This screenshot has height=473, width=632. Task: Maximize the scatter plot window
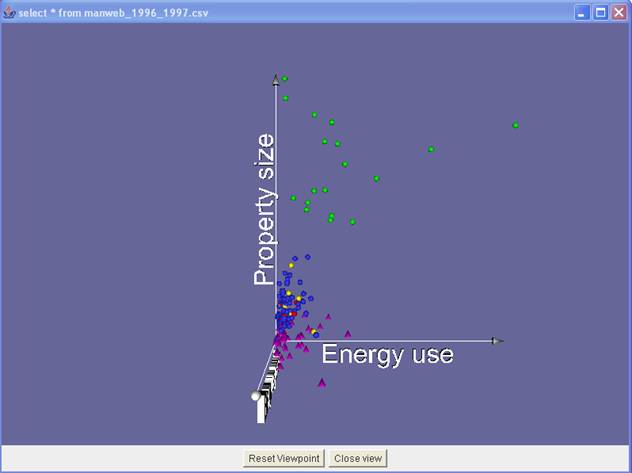point(600,12)
